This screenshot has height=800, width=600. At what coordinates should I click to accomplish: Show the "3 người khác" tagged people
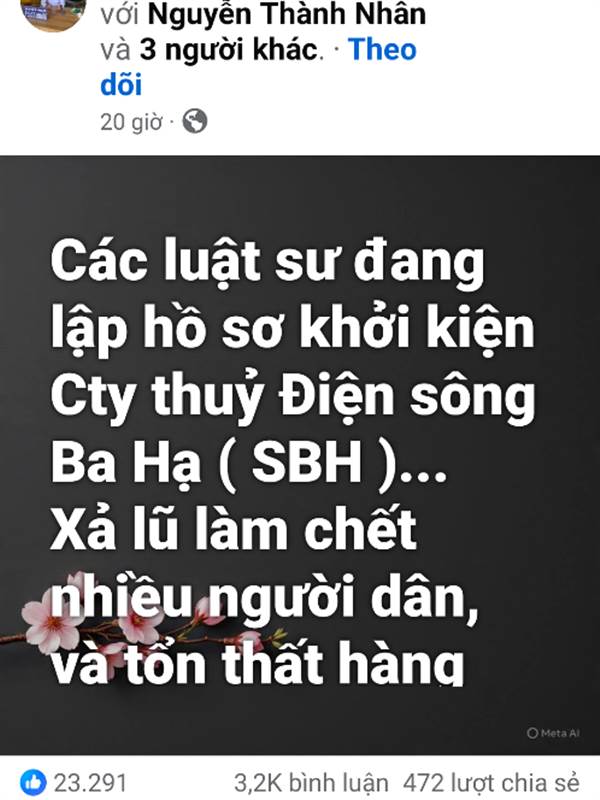230,49
